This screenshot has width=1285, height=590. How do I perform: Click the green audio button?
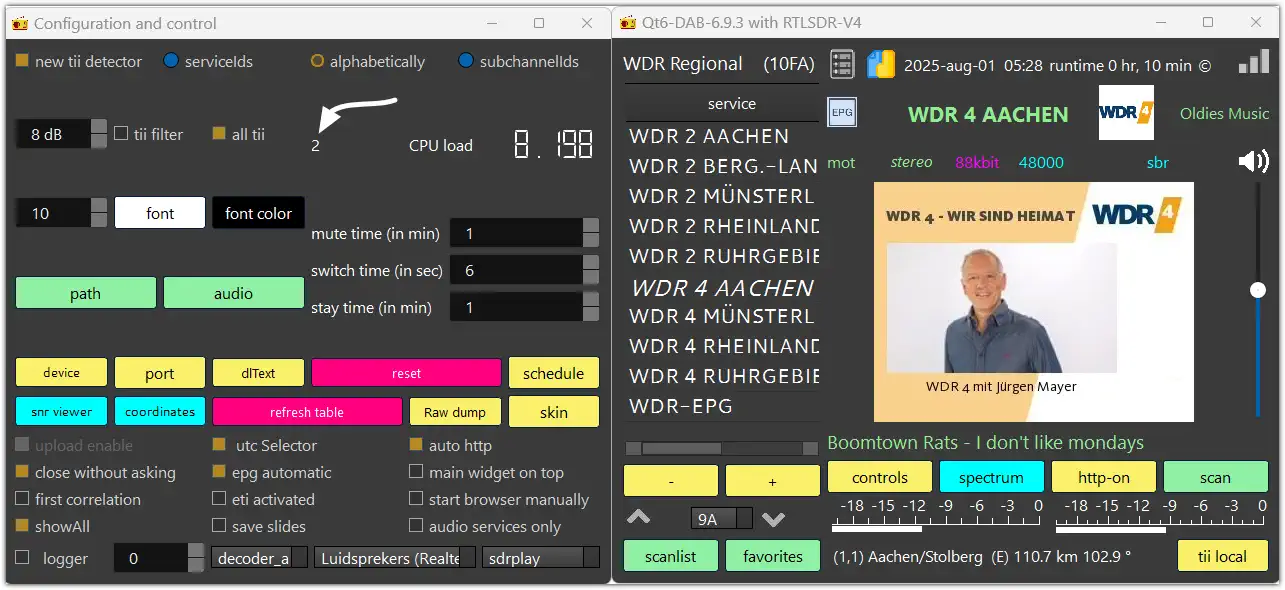pos(233,293)
